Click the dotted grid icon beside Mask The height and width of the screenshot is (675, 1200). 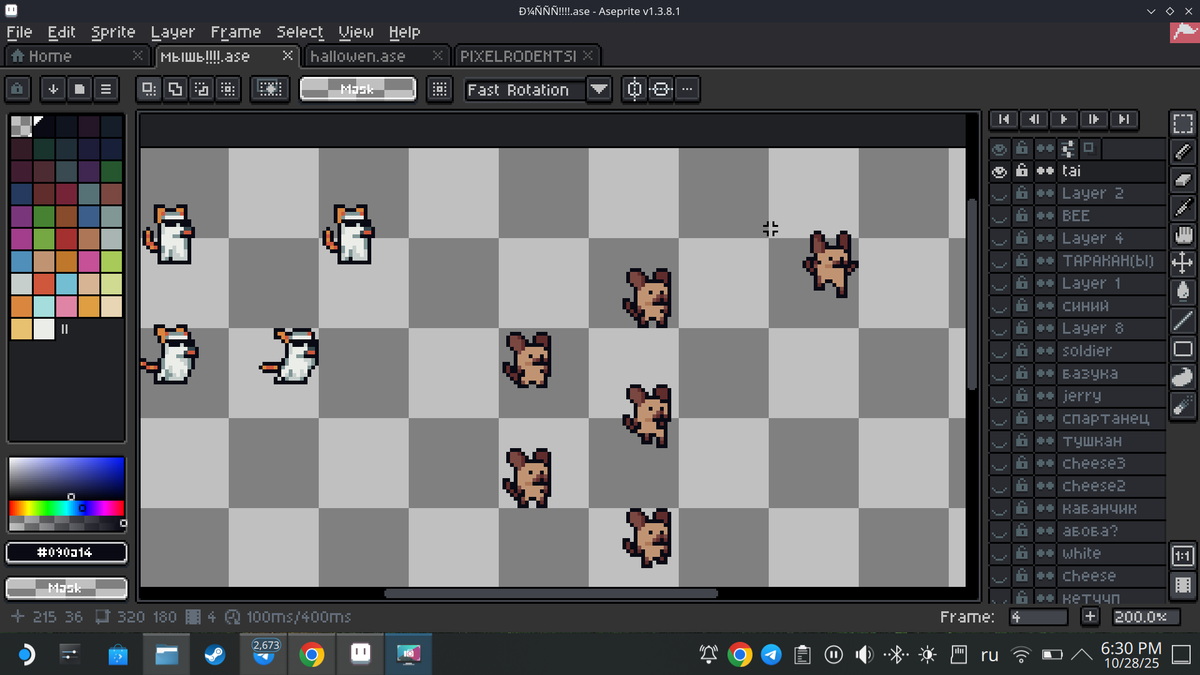tap(438, 89)
